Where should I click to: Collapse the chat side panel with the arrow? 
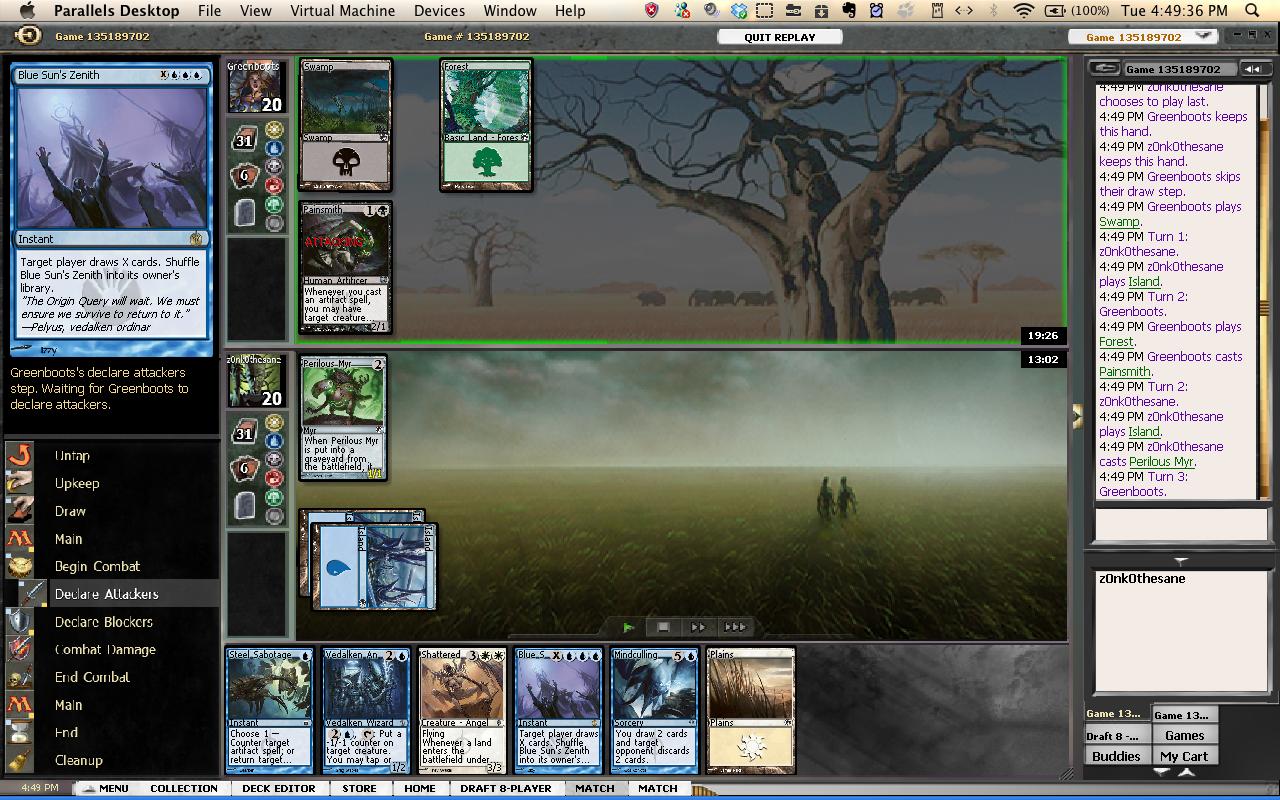[1077, 416]
